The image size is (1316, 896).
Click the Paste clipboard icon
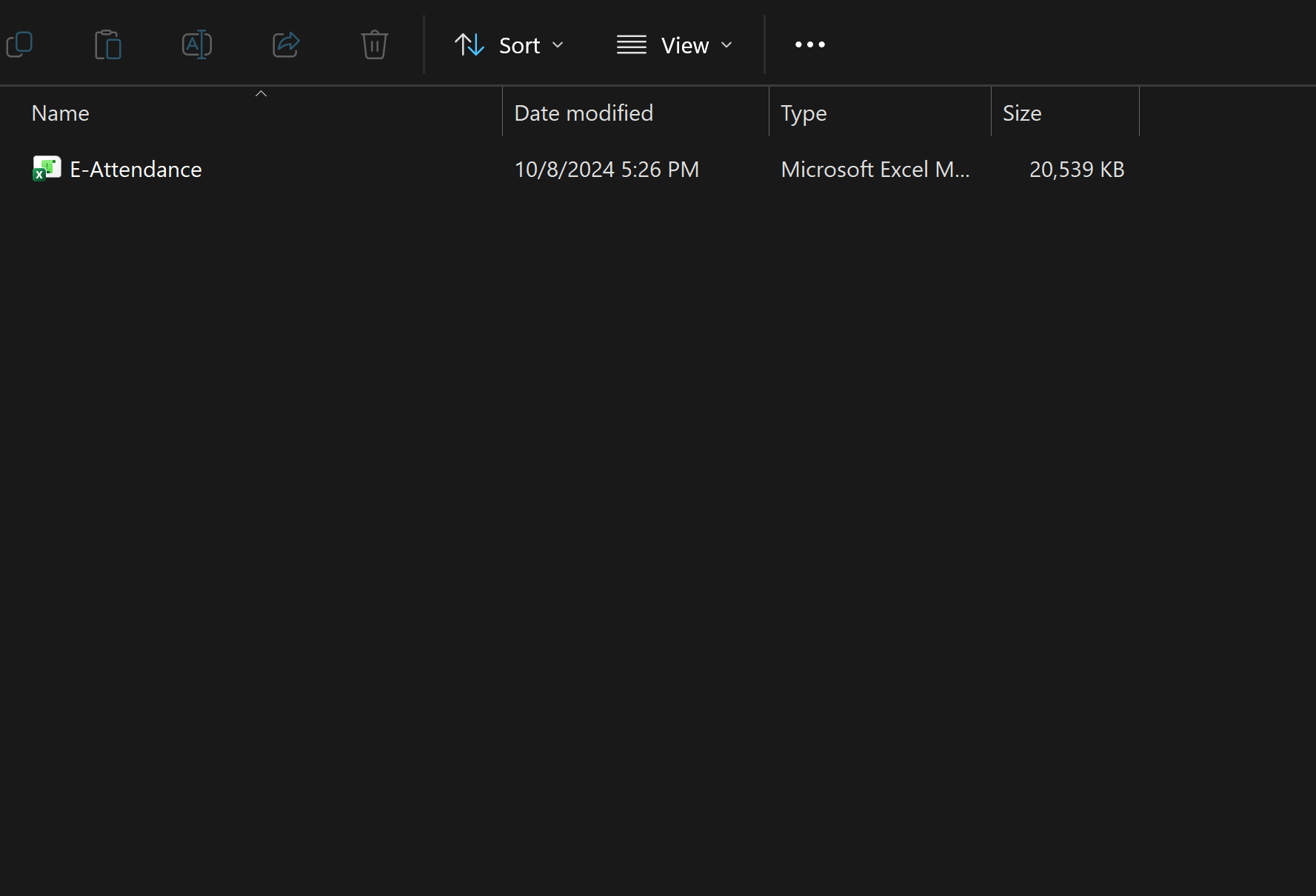click(108, 44)
